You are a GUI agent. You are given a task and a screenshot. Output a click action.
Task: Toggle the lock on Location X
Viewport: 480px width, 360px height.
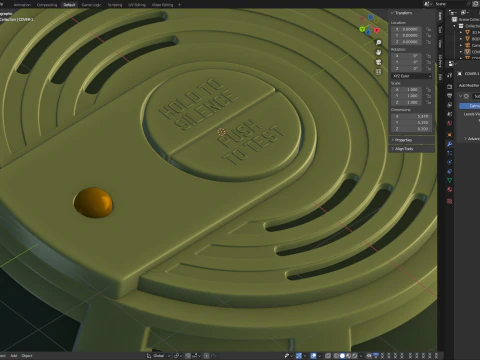click(428, 29)
